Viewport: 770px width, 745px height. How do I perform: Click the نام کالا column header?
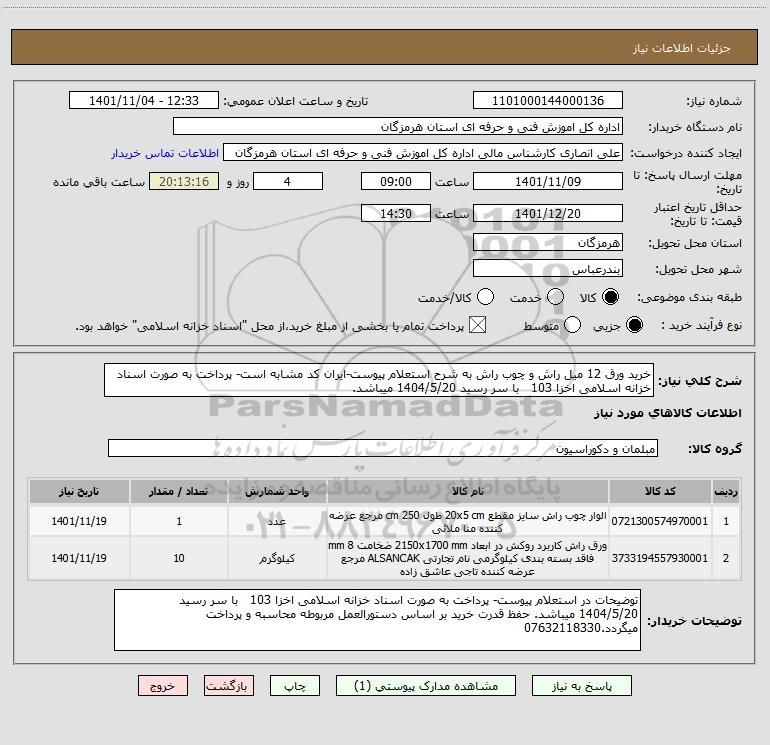468,491
